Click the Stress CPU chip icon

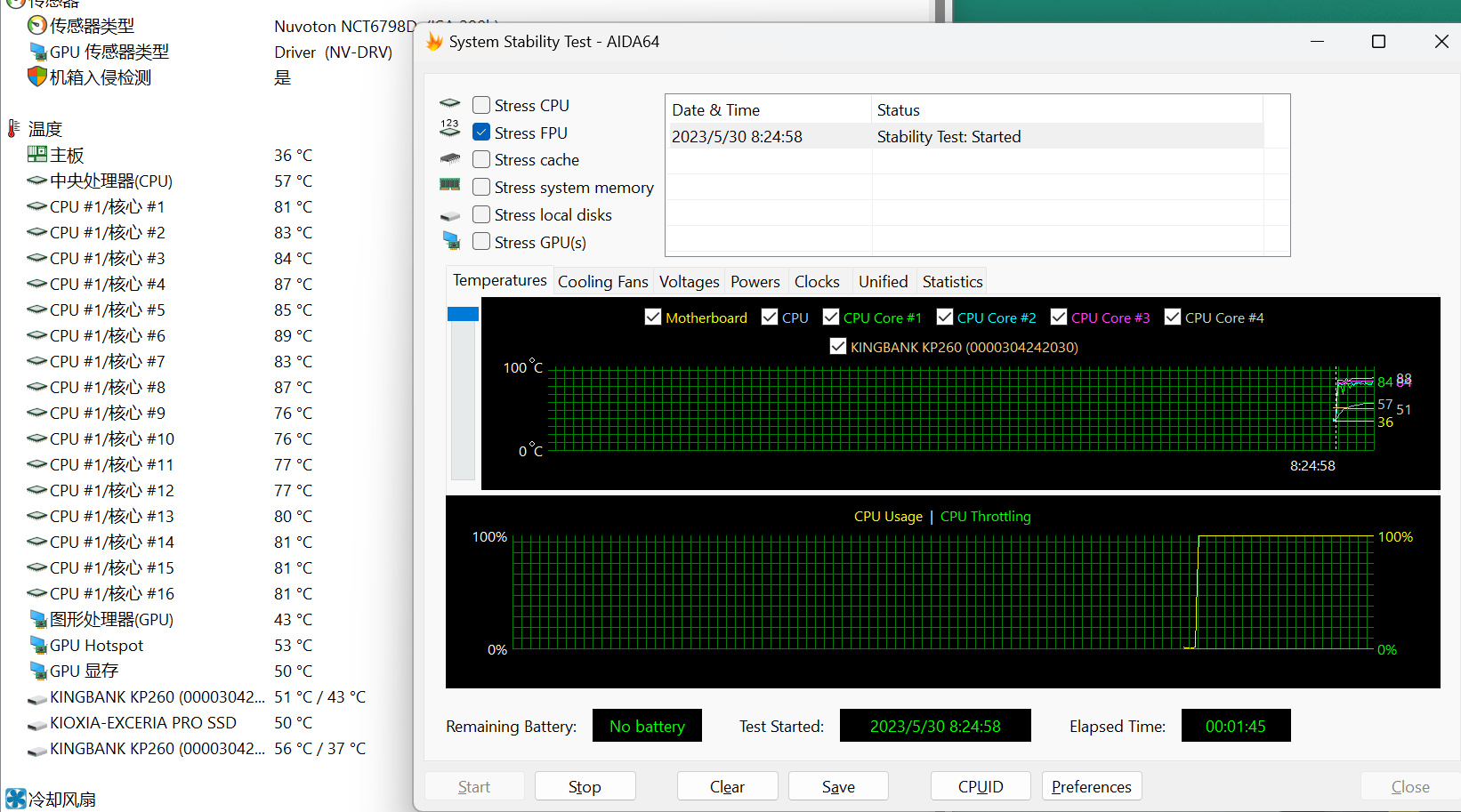click(x=450, y=104)
